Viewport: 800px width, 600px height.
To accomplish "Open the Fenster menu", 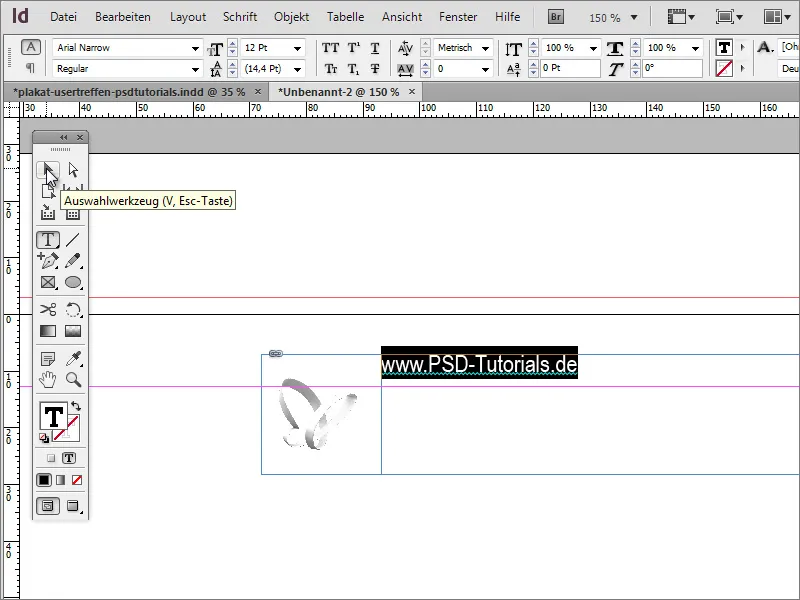I will 458,17.
